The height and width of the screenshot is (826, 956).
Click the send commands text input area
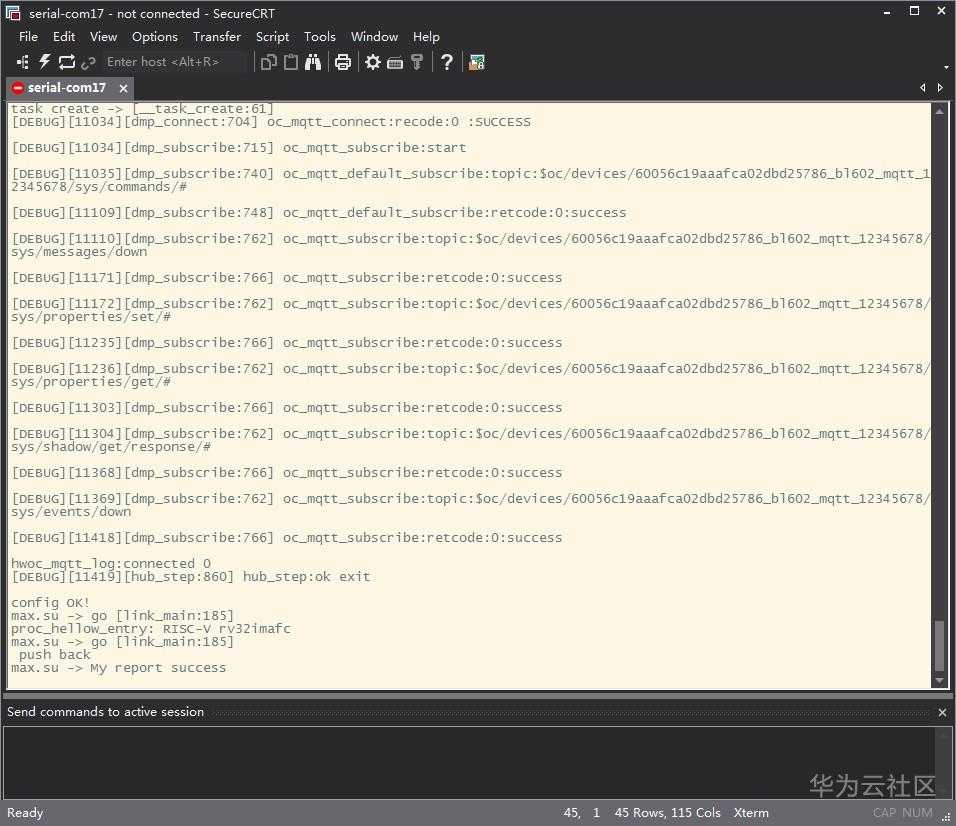(x=469, y=762)
